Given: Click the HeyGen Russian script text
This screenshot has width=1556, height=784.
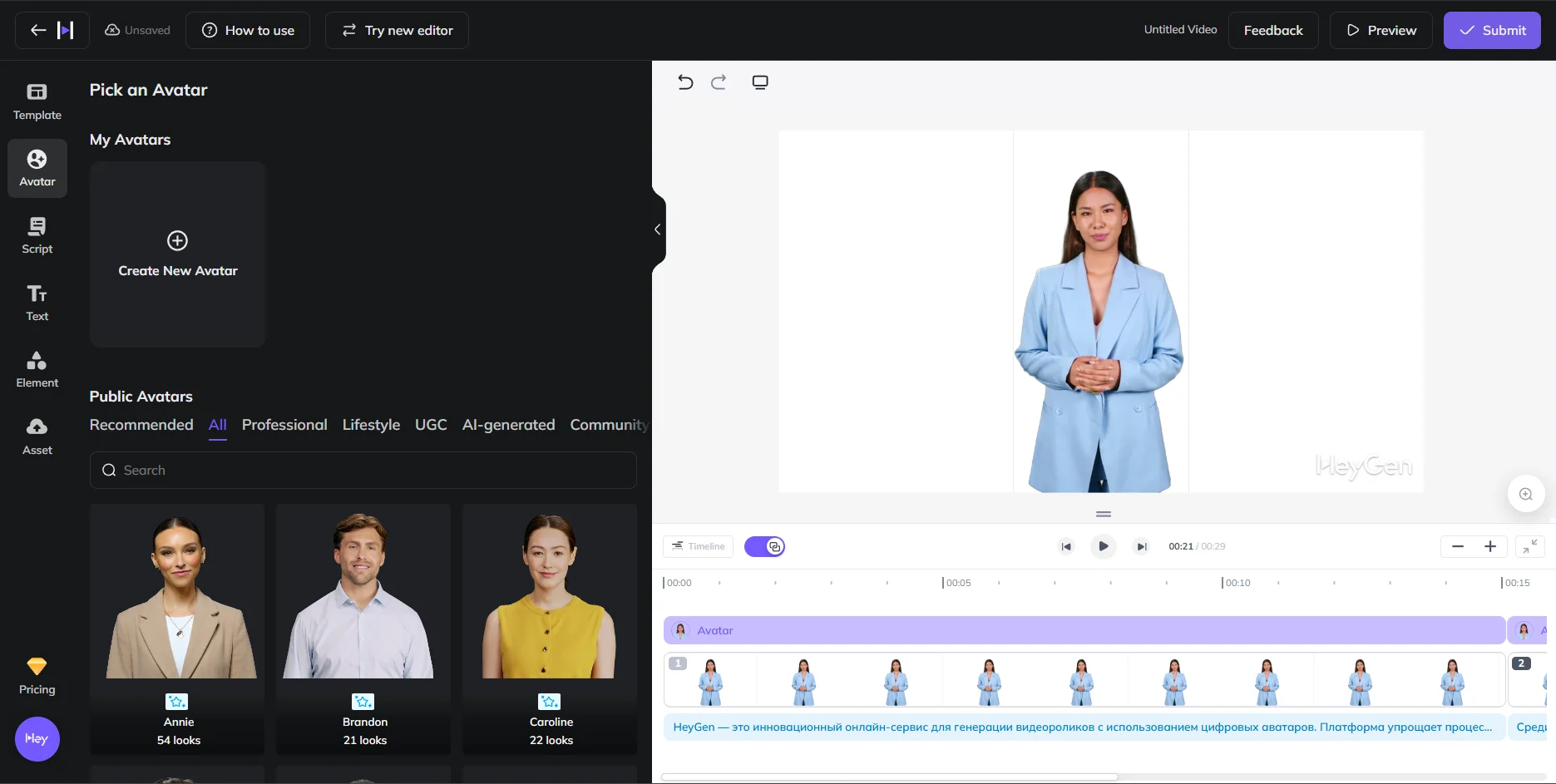Looking at the screenshot, I should tap(1084, 727).
